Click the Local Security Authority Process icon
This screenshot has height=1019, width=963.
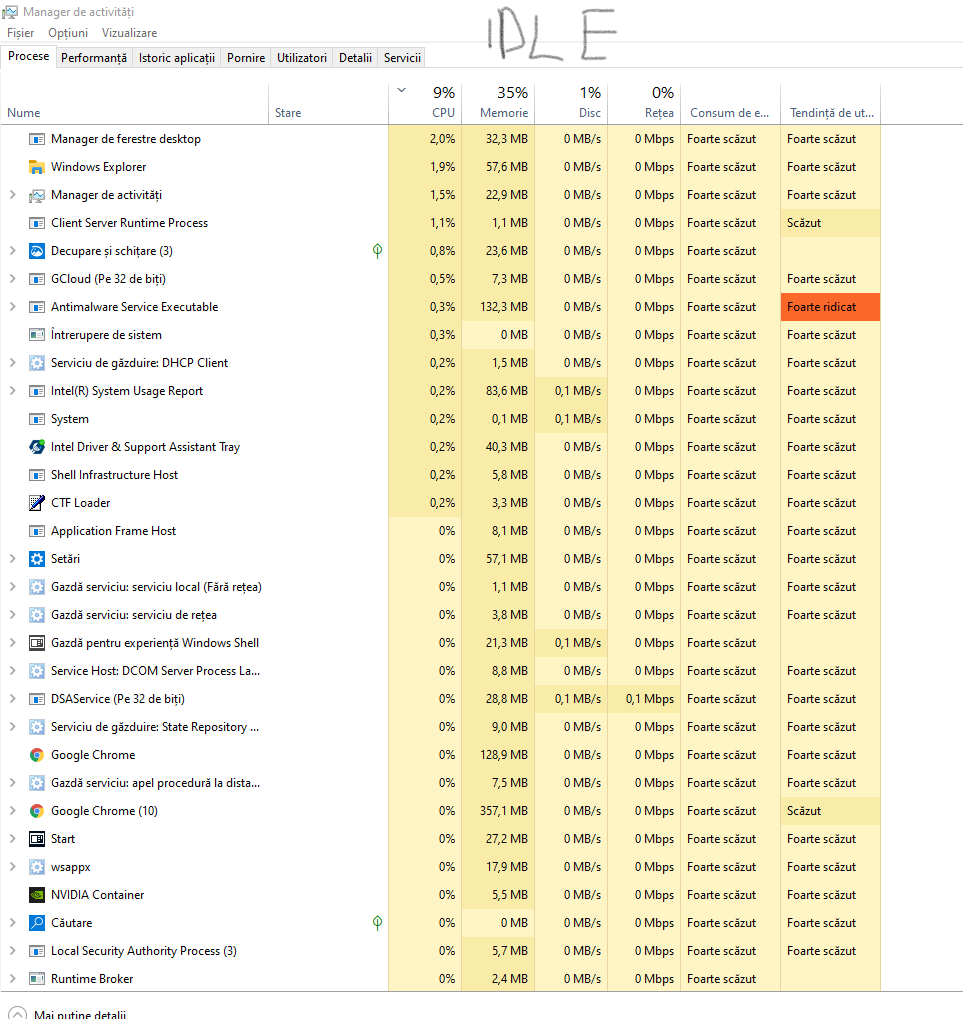[x=37, y=951]
